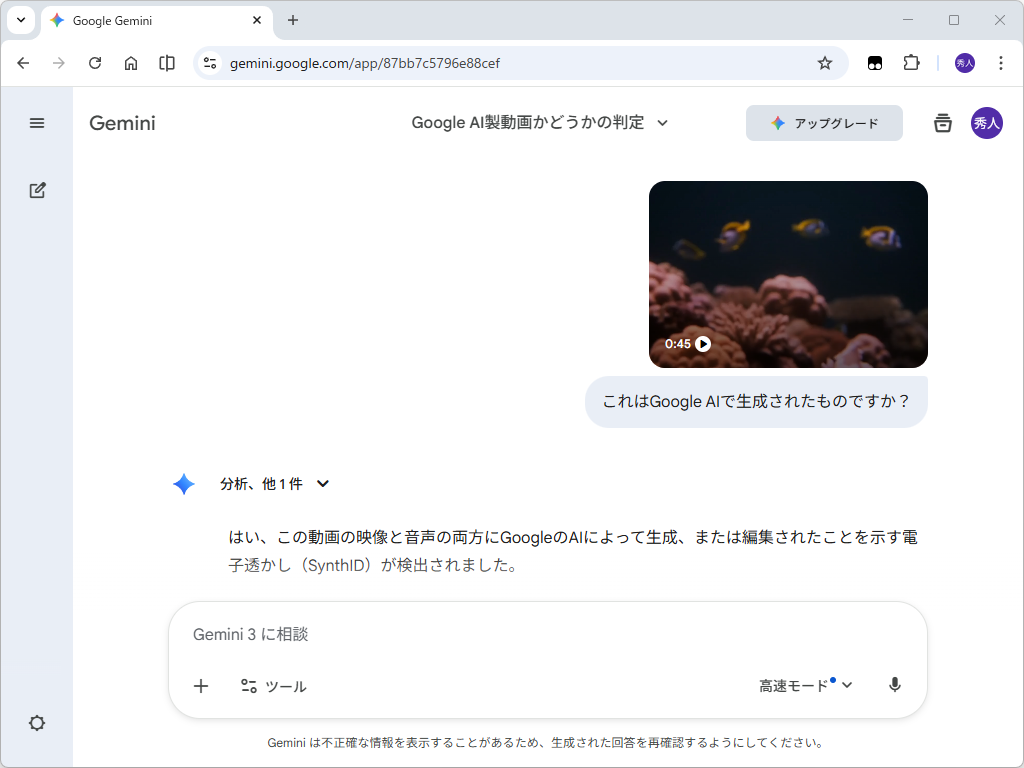
Task: Play the underwater fish video
Action: point(704,343)
